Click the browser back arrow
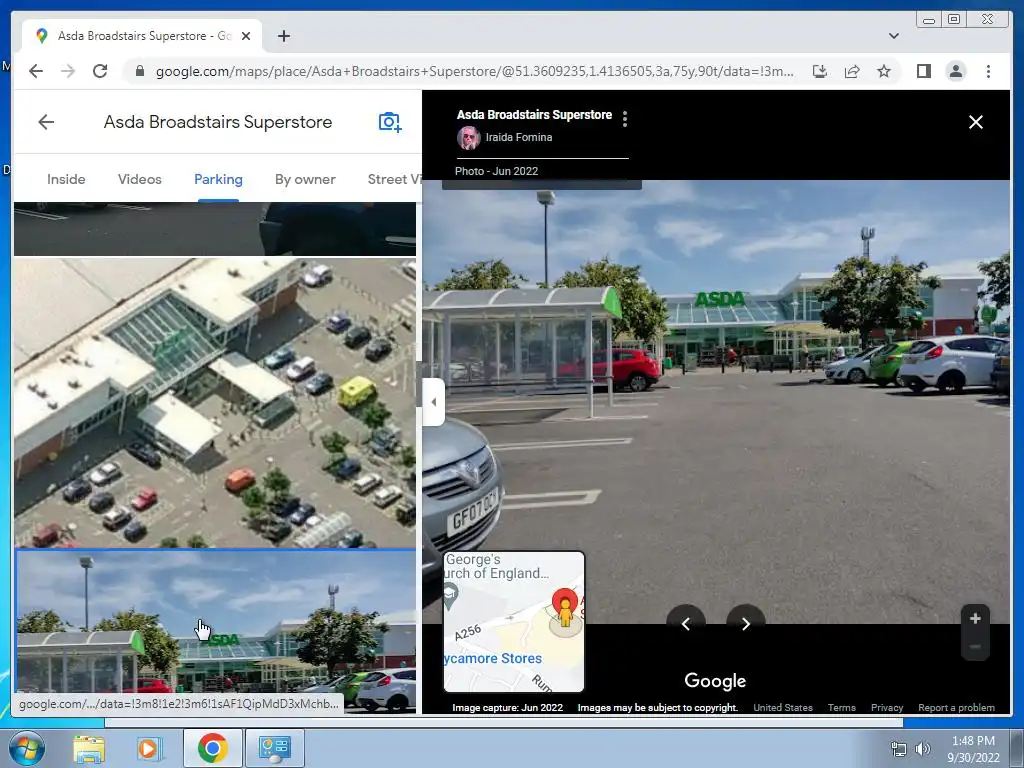1024x768 pixels. pyautogui.click(x=36, y=71)
